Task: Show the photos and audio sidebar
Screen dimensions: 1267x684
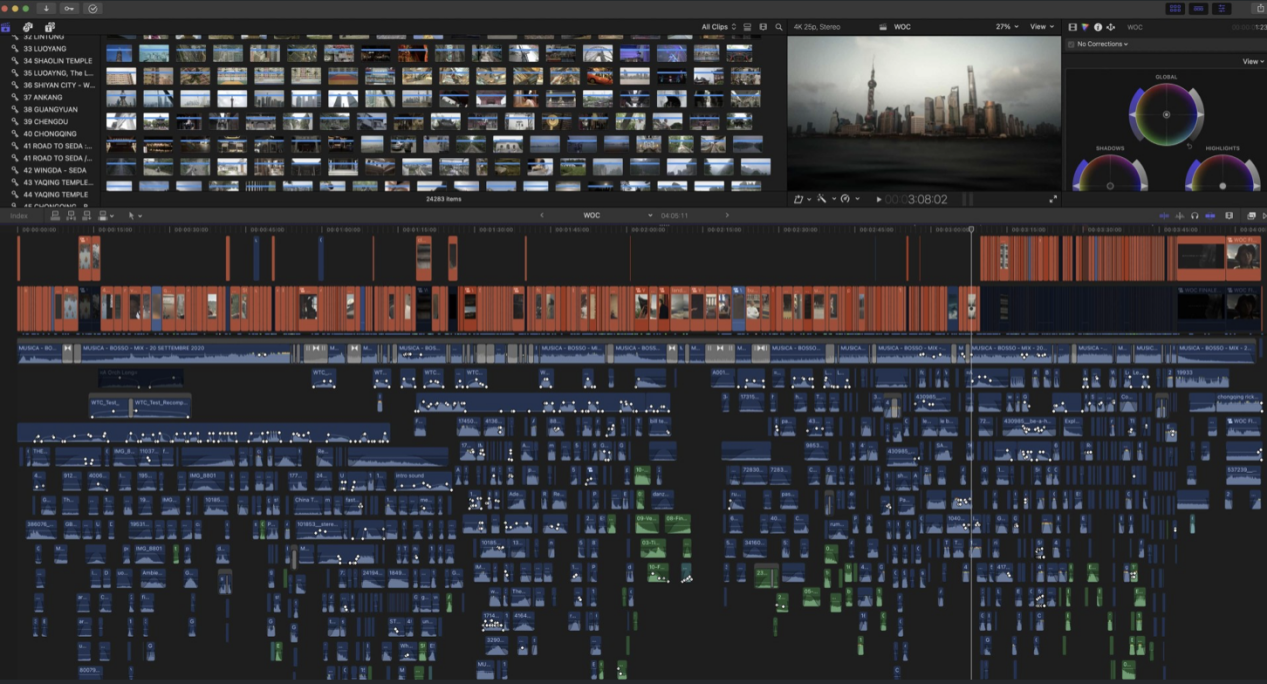Action: [28, 27]
